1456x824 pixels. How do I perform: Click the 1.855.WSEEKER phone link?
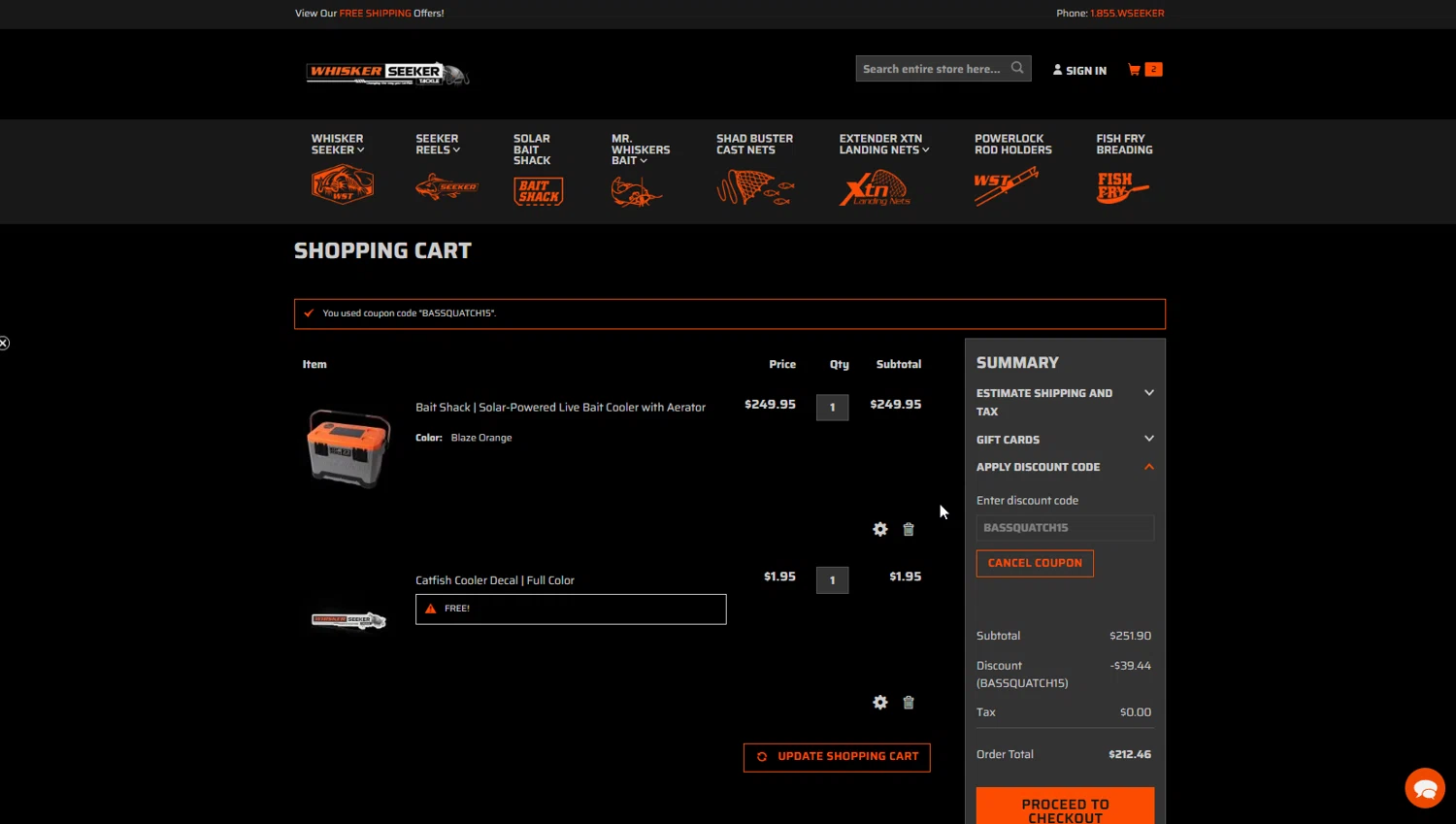point(1127,14)
